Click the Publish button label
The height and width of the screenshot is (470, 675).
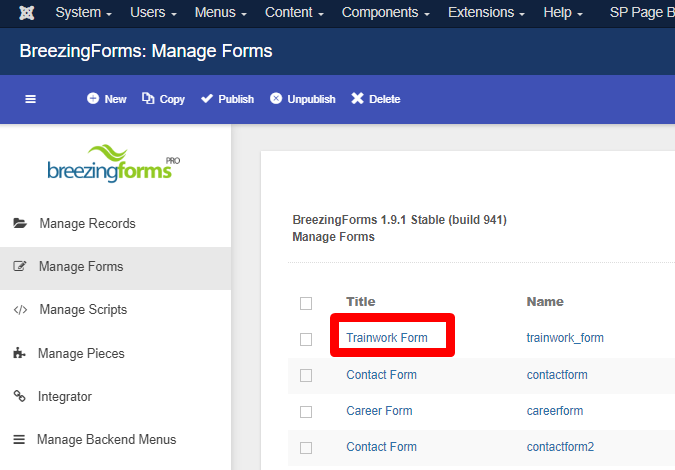236,99
